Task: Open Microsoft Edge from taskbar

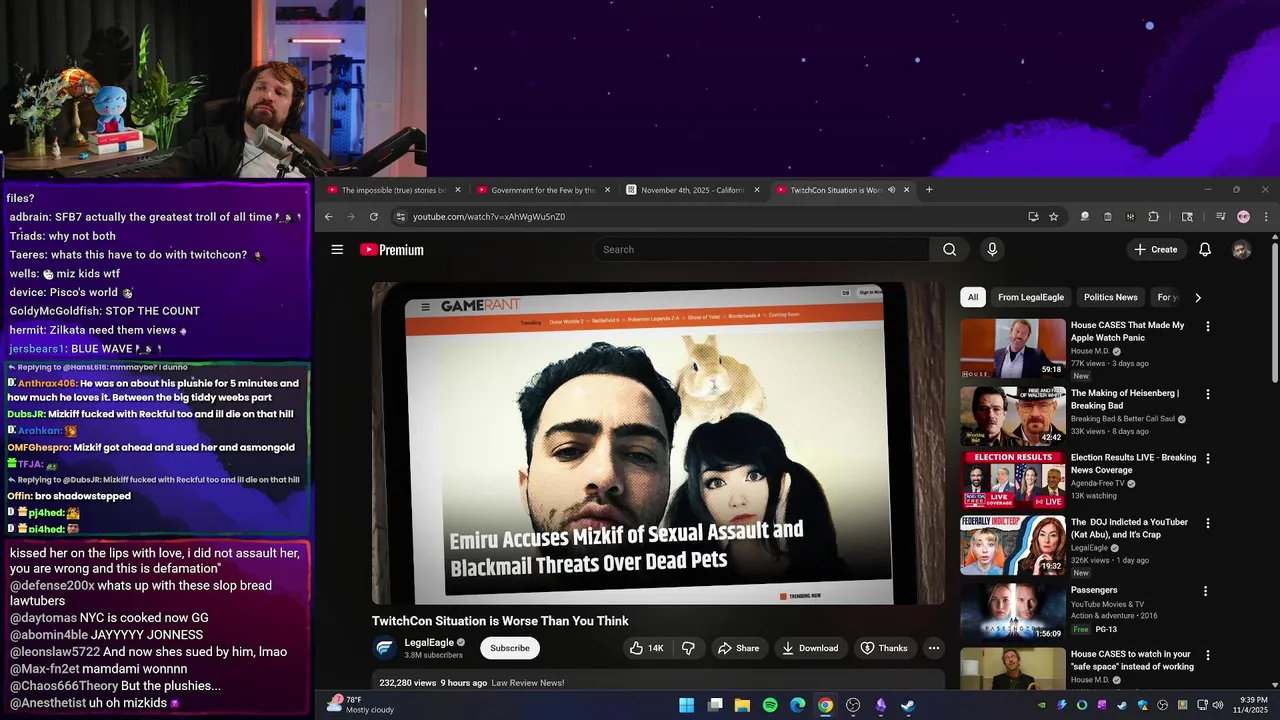Action: [797, 705]
